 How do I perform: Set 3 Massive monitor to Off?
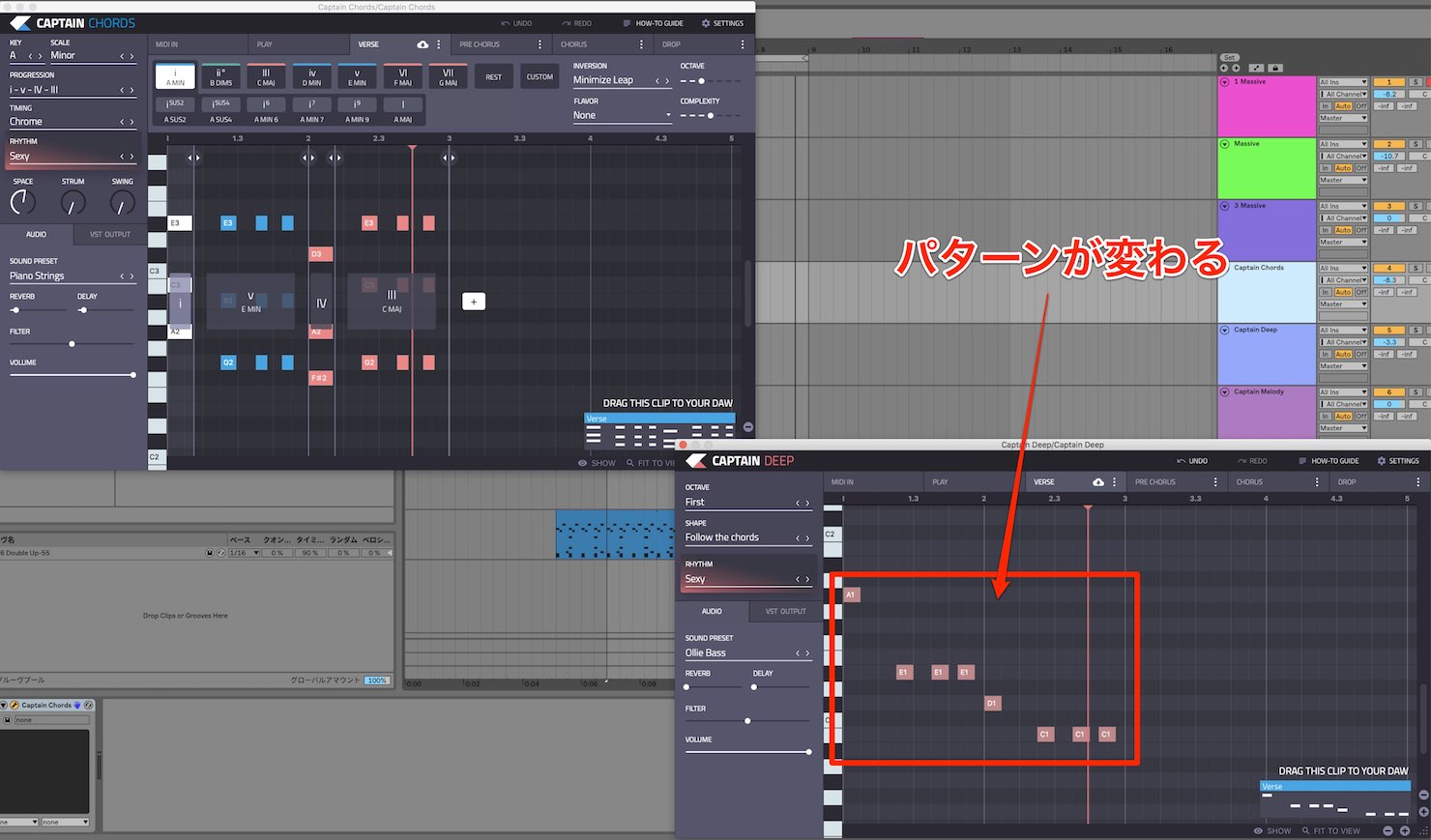(x=1361, y=230)
